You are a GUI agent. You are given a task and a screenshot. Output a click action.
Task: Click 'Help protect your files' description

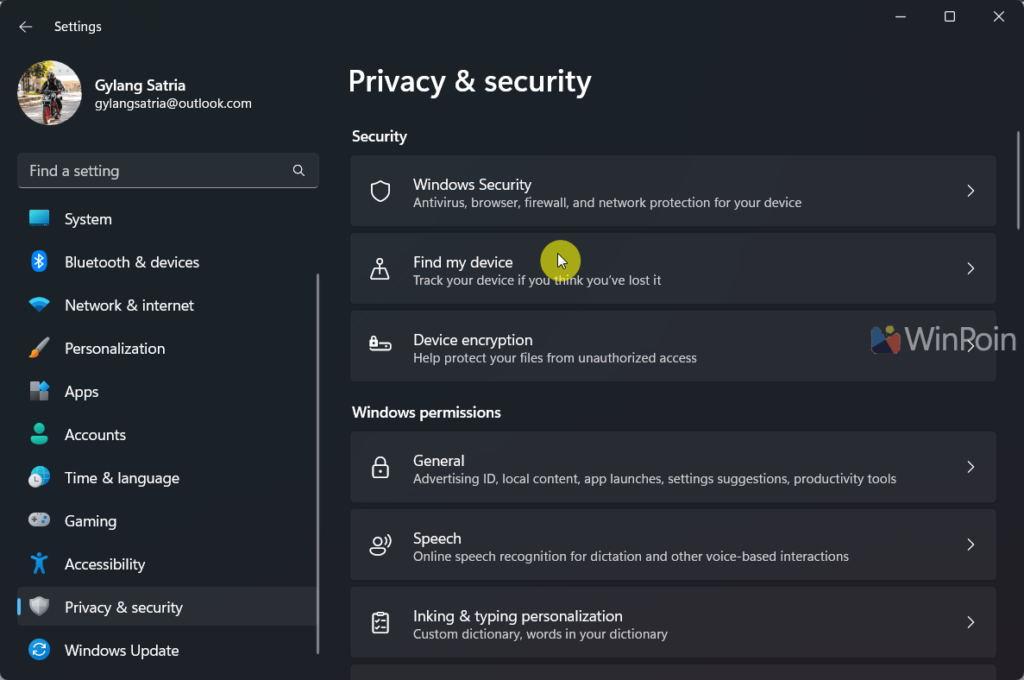coord(554,358)
